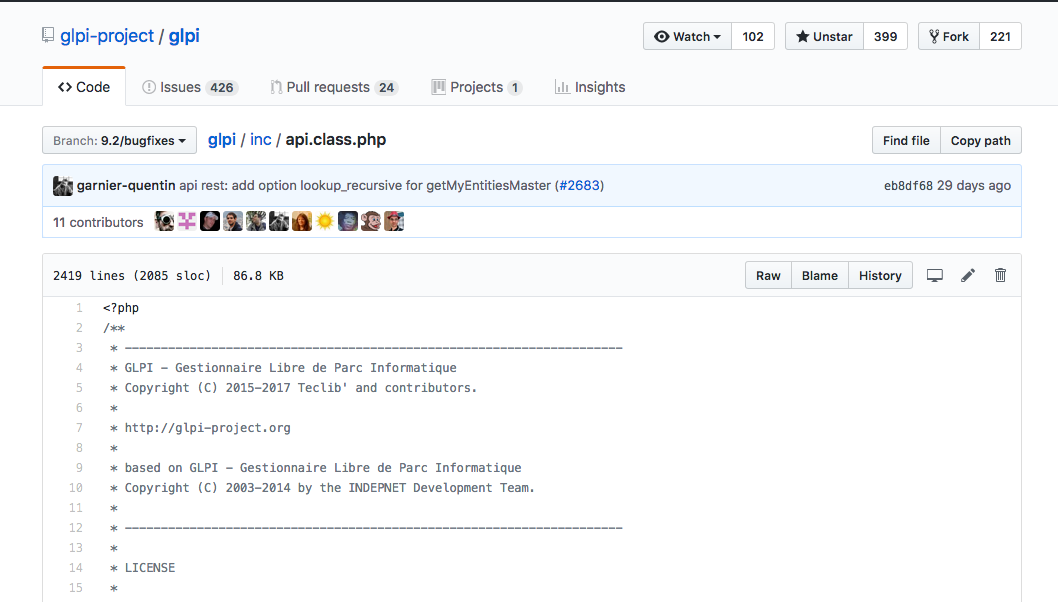Go to glpi root in breadcrumb
Viewport: 1058px width, 602px height.
222,140
